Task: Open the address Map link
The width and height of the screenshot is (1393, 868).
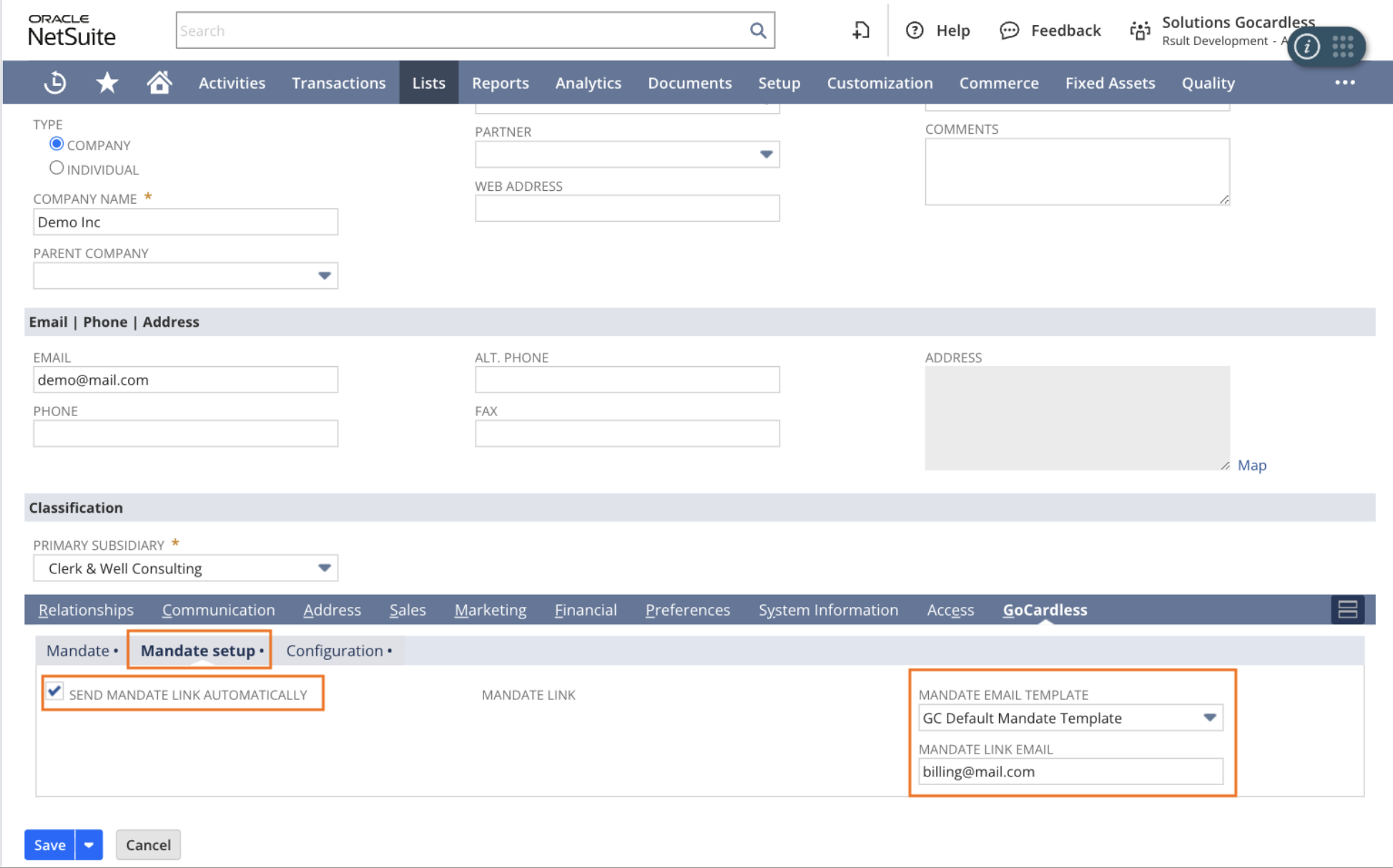Action: pyautogui.click(x=1251, y=465)
